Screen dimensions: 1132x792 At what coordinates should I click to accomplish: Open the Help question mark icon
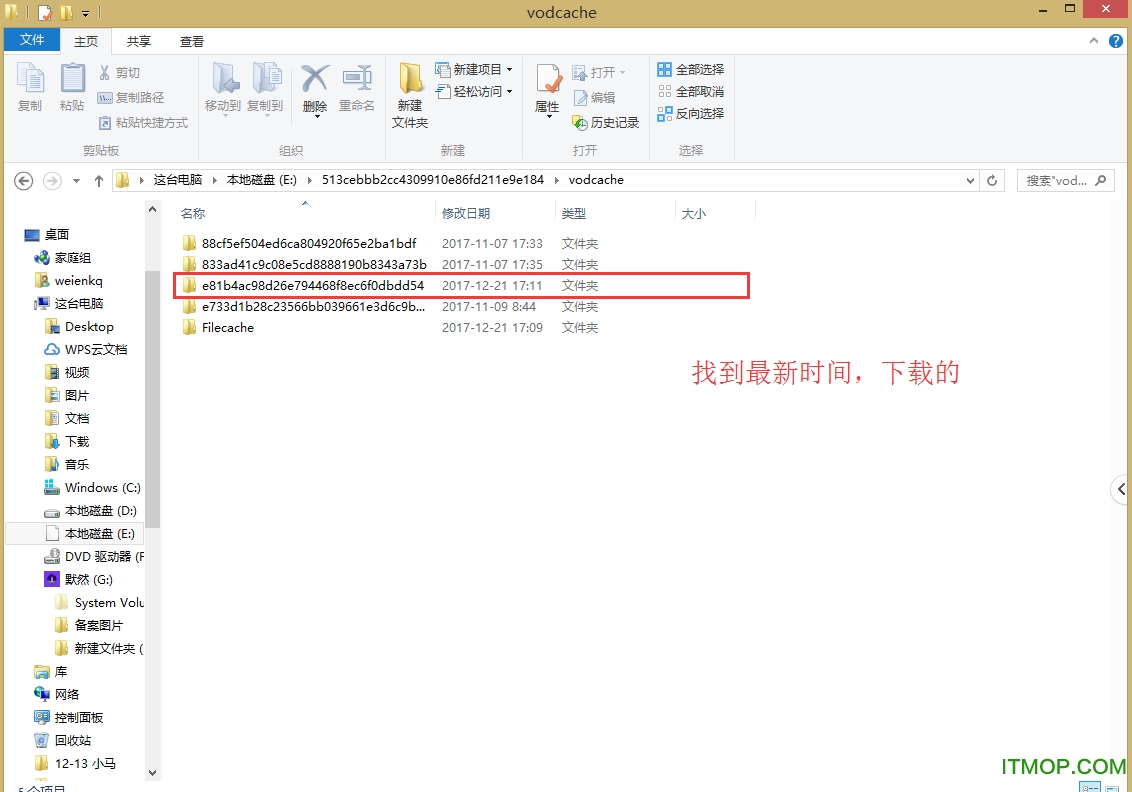pyautogui.click(x=1116, y=41)
